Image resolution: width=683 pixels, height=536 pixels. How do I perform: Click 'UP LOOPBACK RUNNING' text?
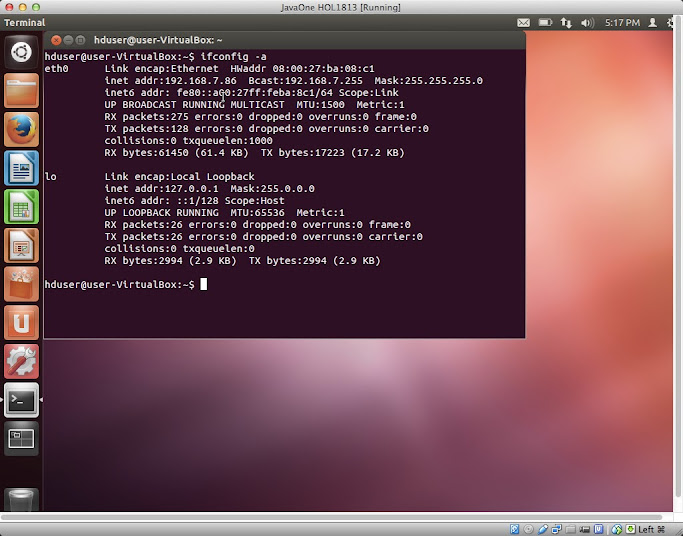(x=162, y=212)
